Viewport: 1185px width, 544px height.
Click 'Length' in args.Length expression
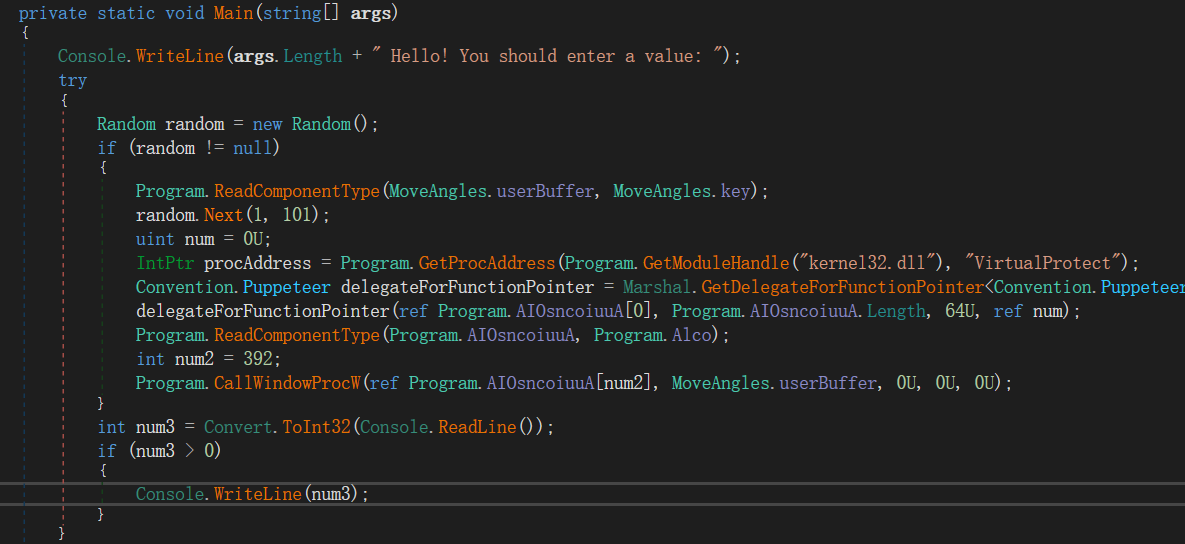312,56
